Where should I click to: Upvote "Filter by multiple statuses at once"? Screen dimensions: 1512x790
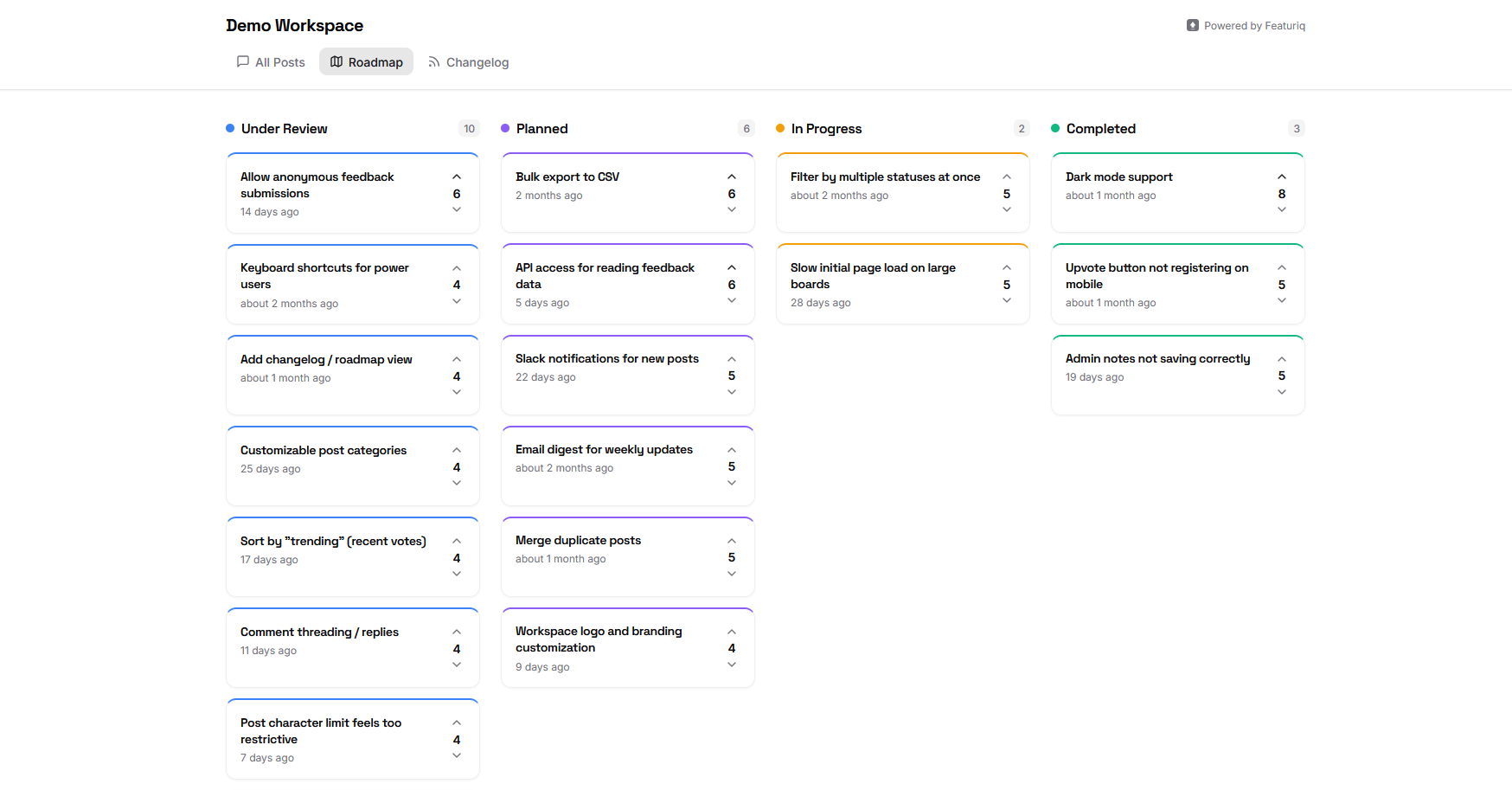click(x=1007, y=177)
